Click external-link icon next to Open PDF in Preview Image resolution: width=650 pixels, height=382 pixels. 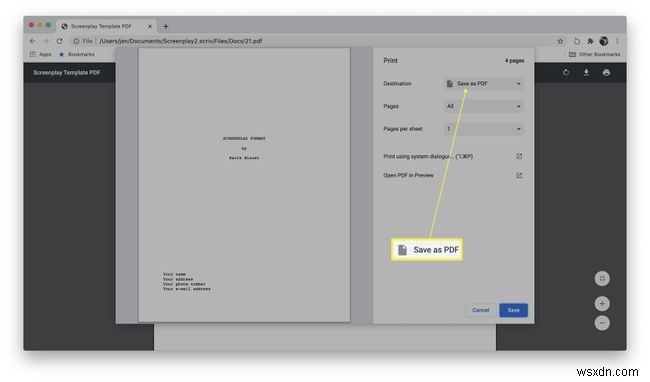(519, 175)
